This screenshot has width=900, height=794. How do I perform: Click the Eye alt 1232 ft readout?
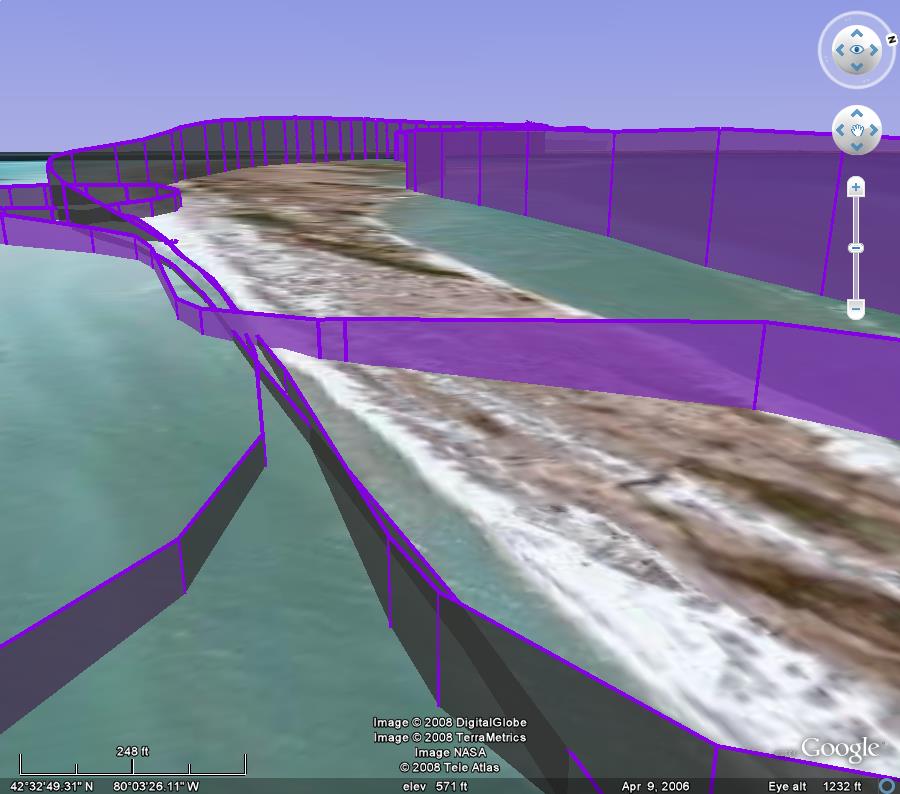814,786
